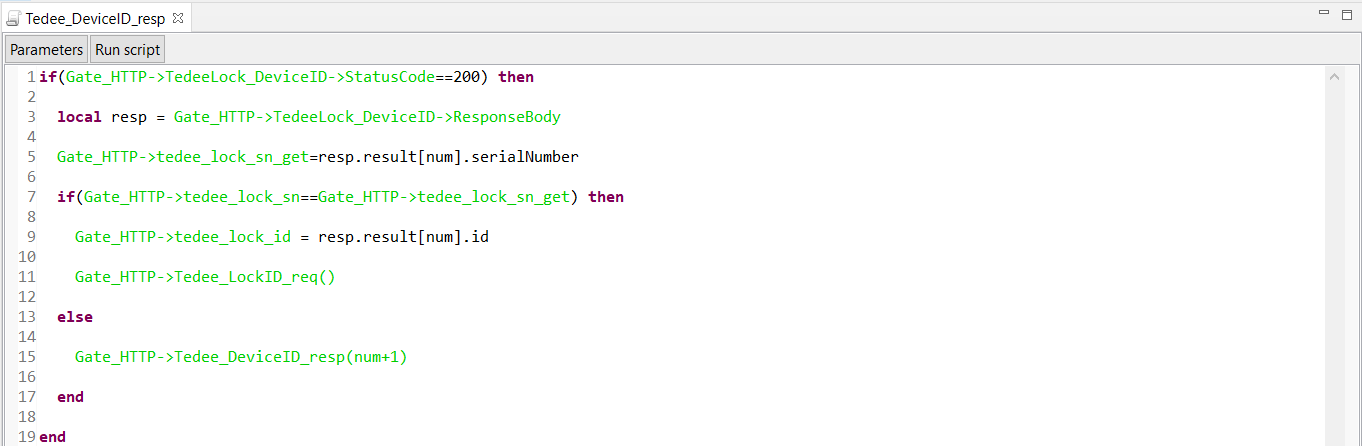Maximize the editor view
The image size is (1362, 446).
point(1346,14)
